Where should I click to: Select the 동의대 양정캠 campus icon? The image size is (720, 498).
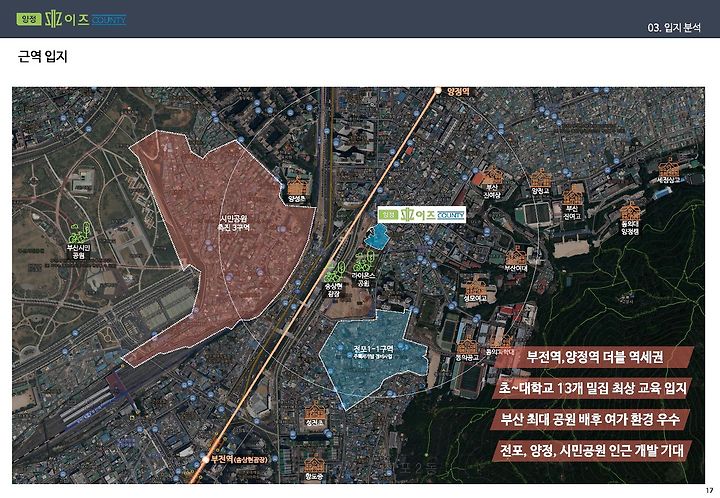(630, 212)
